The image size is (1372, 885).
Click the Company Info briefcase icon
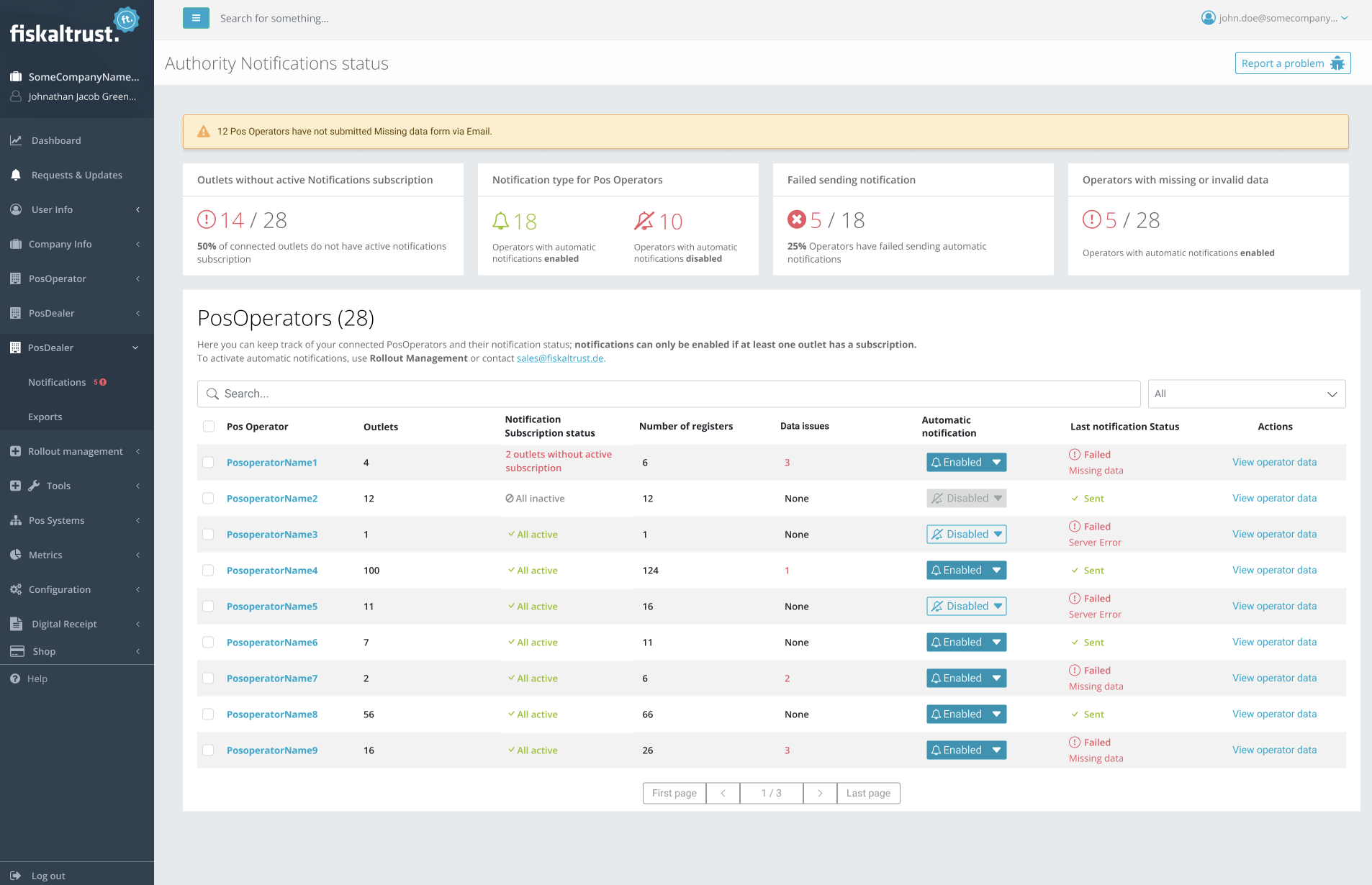point(16,244)
